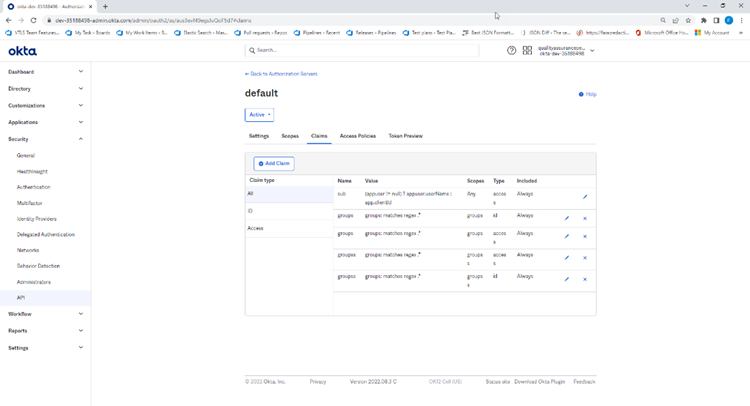Switch to the Settings tab of the authorization server
750x406 pixels.
(x=259, y=136)
